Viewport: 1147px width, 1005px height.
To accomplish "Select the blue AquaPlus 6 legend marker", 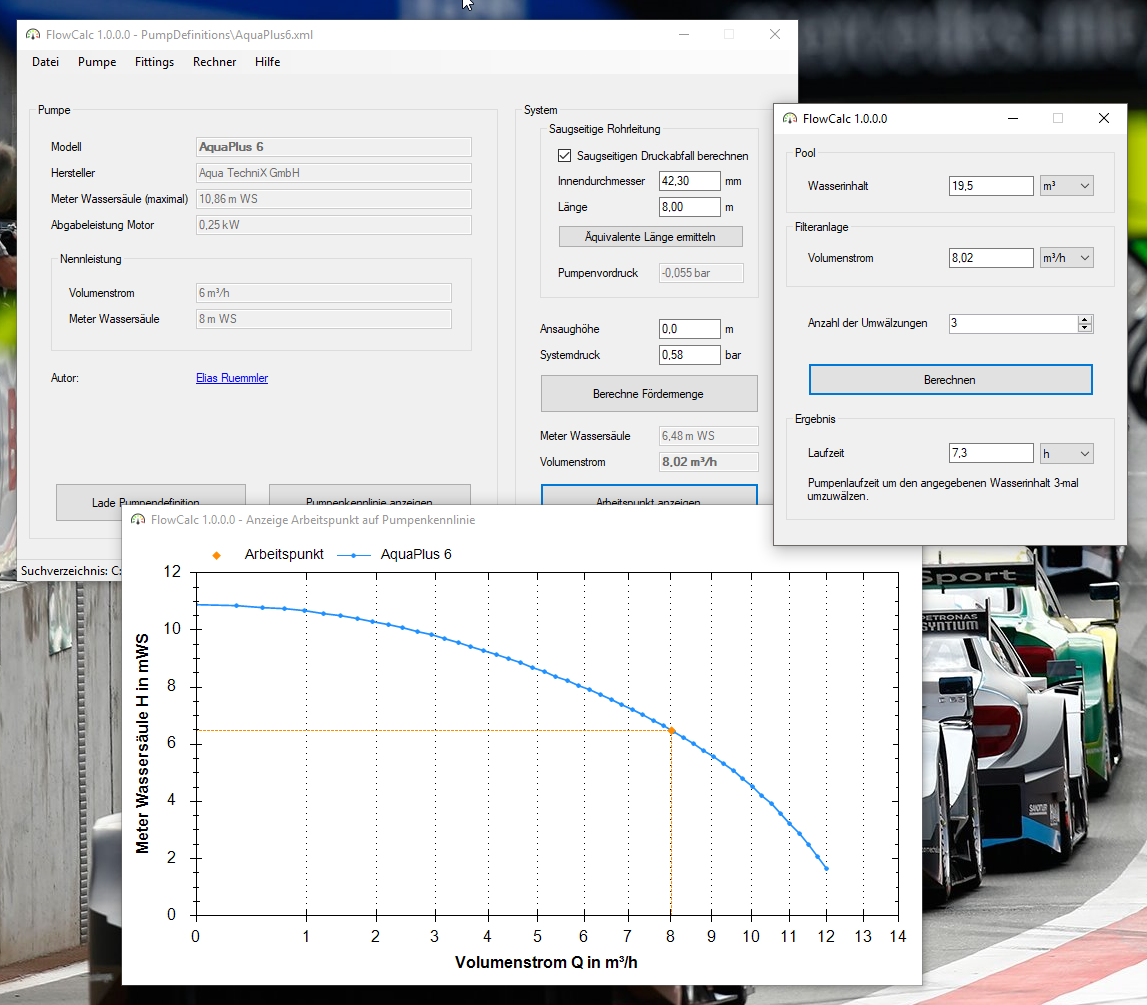I will tap(354, 555).
